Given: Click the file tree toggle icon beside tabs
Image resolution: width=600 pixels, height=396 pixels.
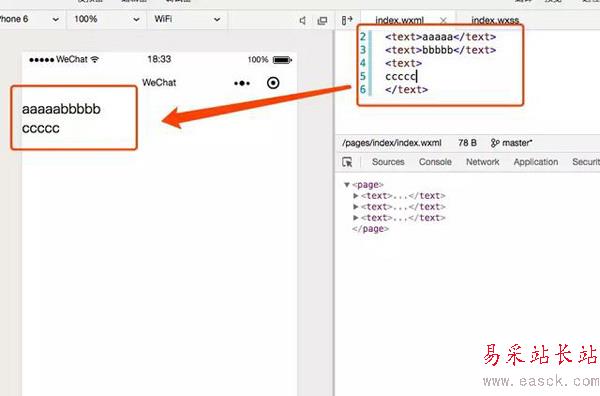Looking at the screenshot, I should pos(347,20).
